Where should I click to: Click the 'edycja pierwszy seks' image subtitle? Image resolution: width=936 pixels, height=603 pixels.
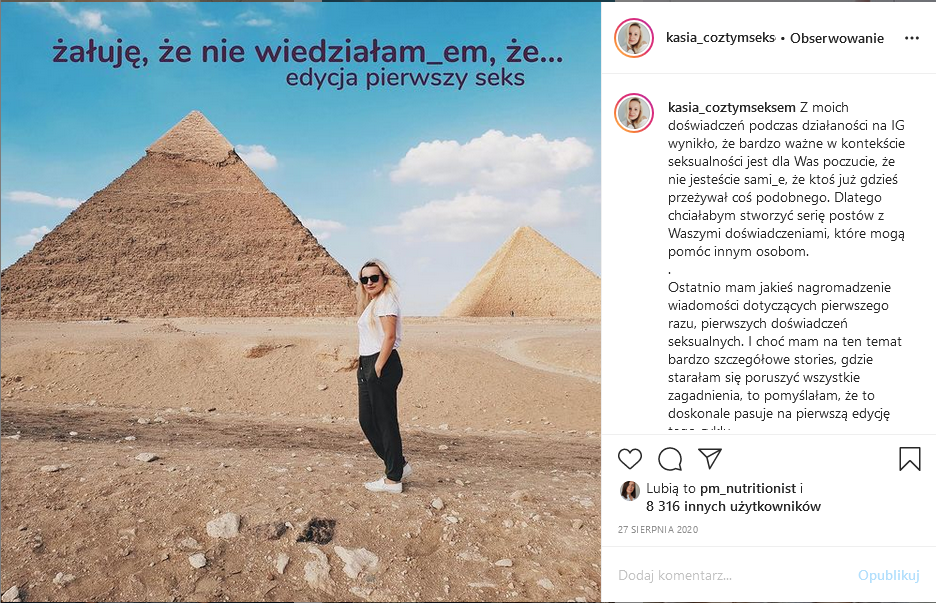click(x=405, y=78)
